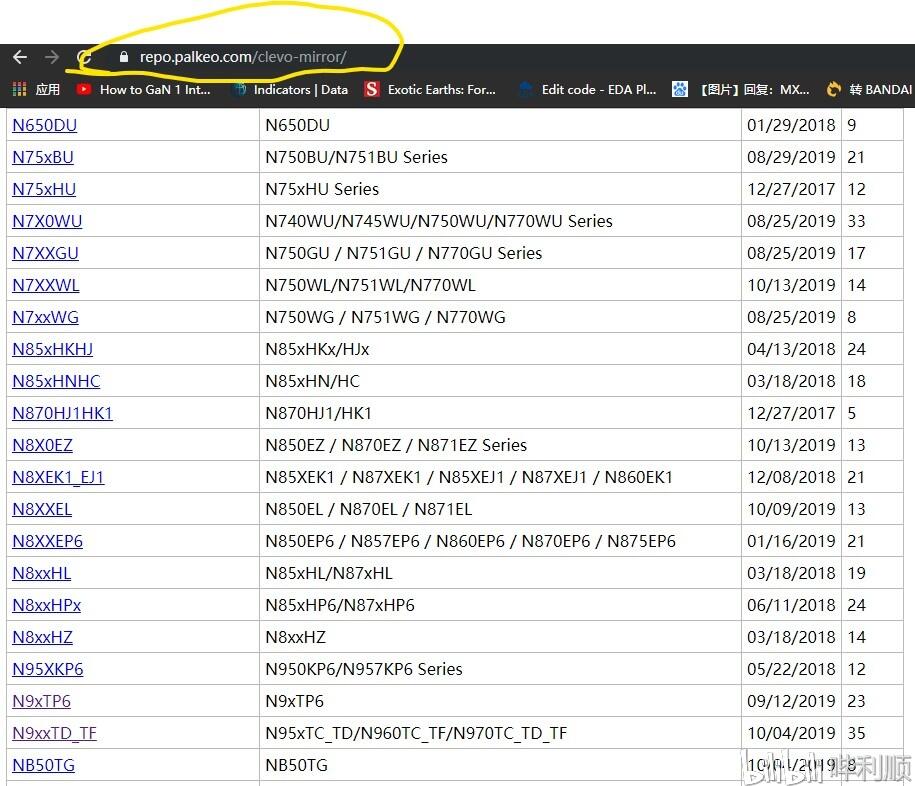
Task: Open the N8XEK1_EJ1 link
Action: point(58,478)
